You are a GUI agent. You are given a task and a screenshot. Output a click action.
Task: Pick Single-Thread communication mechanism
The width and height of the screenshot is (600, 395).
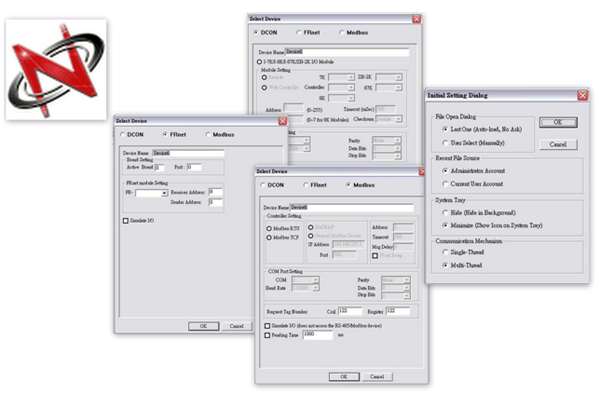tap(445, 252)
